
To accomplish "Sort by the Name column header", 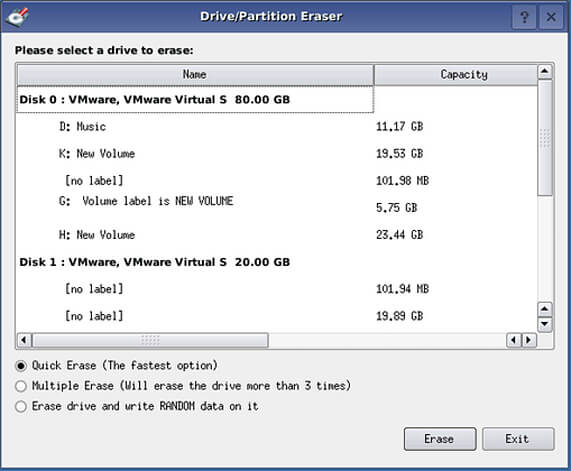I will click(195, 75).
